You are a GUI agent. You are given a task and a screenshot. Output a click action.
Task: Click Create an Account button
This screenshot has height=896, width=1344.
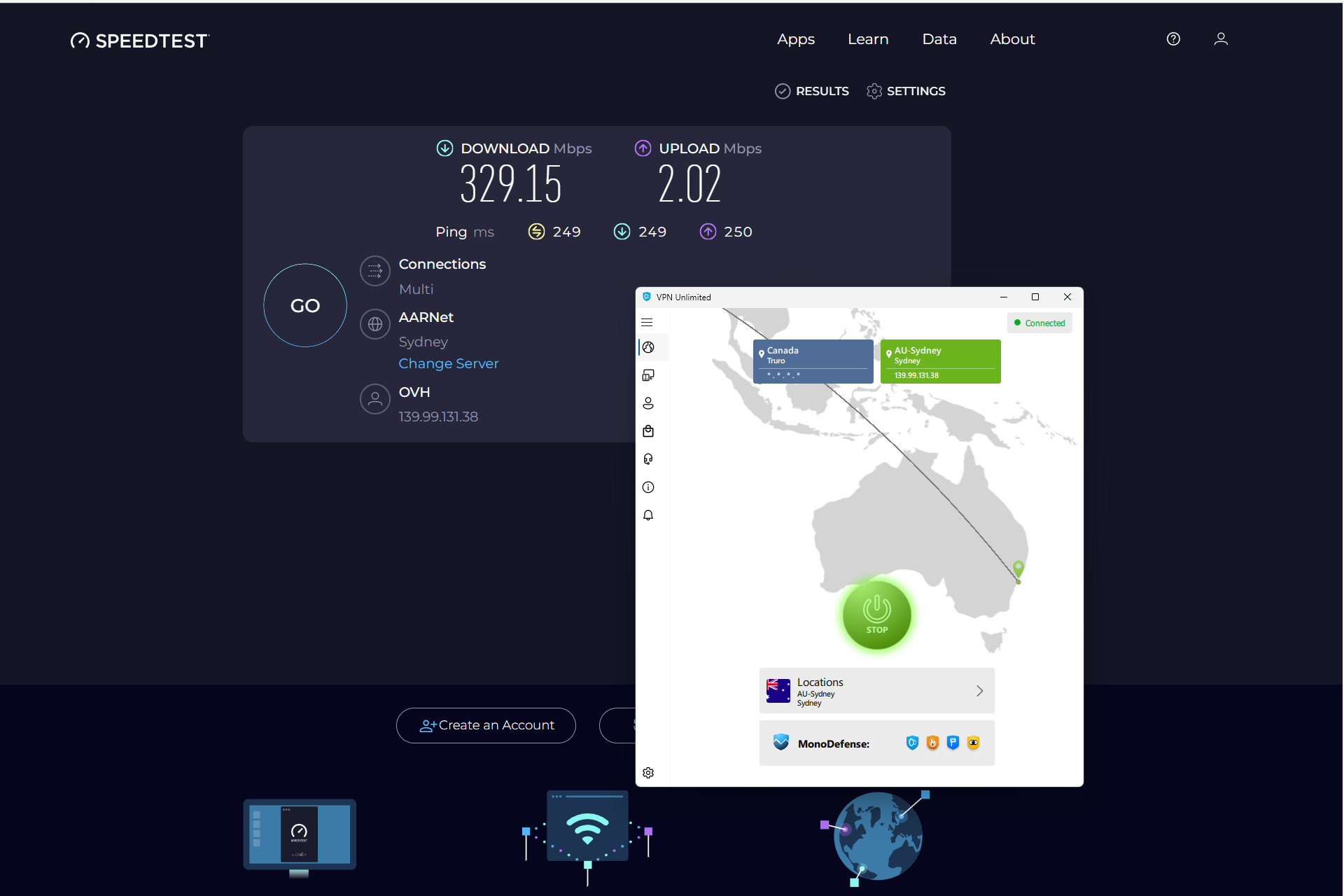(487, 725)
